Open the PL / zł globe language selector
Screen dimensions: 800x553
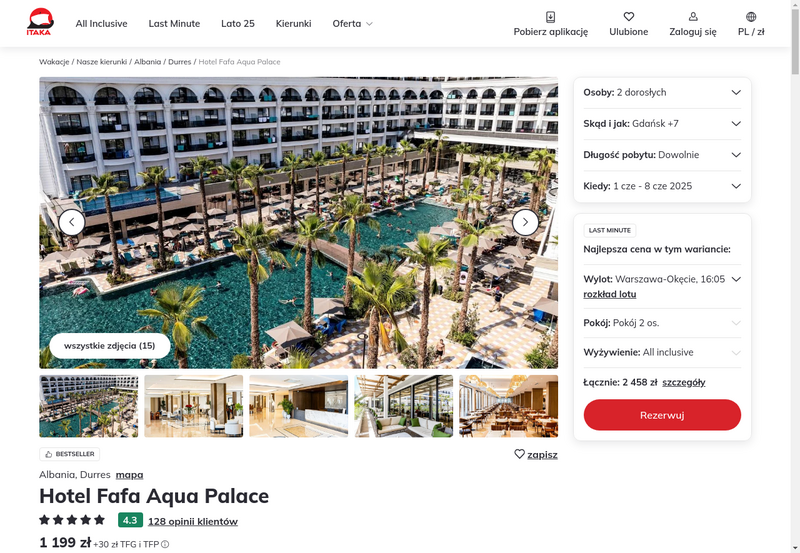click(751, 17)
